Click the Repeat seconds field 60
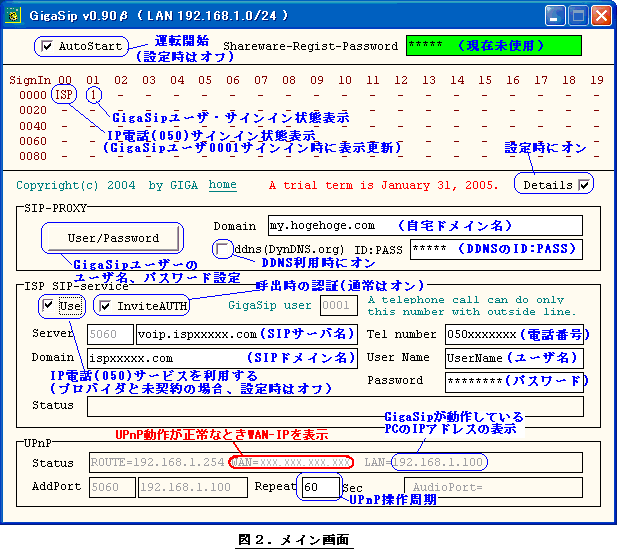617x558 pixels. (x=320, y=487)
